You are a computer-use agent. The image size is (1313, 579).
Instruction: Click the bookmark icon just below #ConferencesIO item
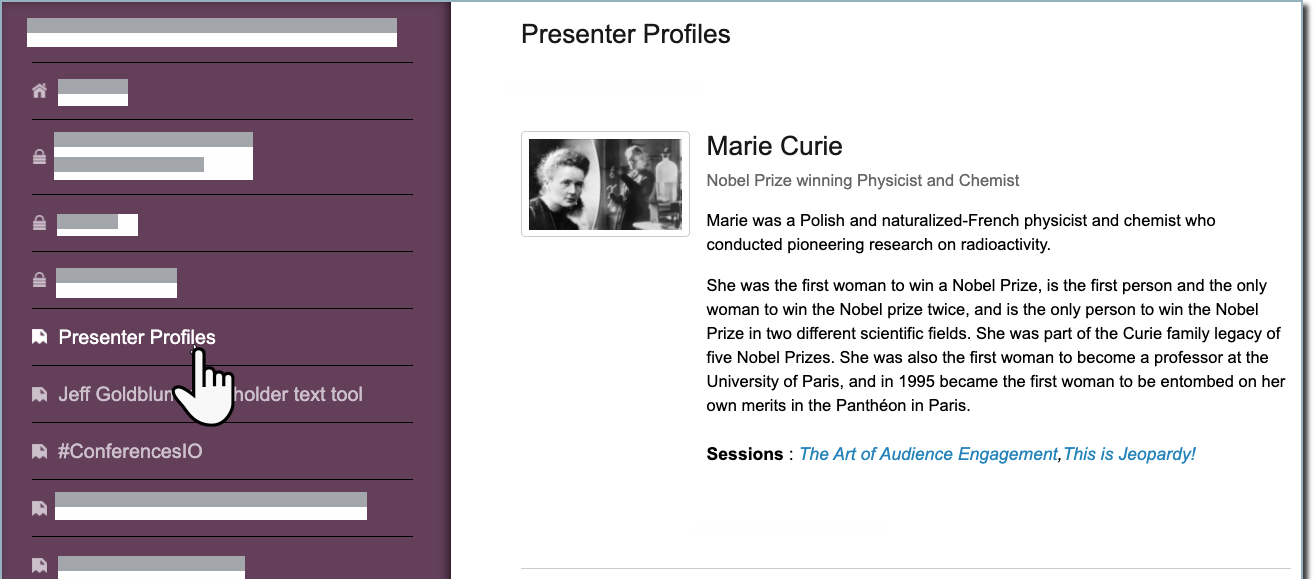pos(39,509)
